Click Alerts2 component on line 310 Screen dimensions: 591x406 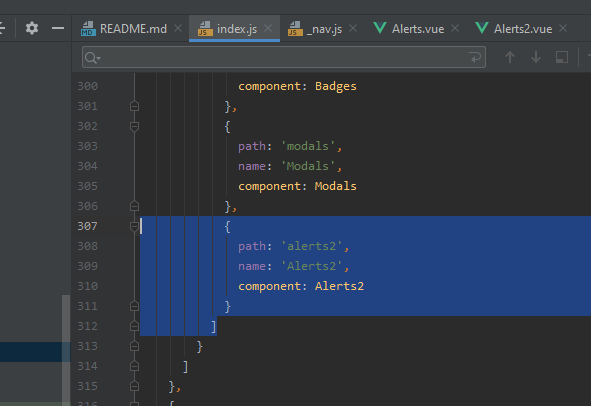(x=339, y=286)
